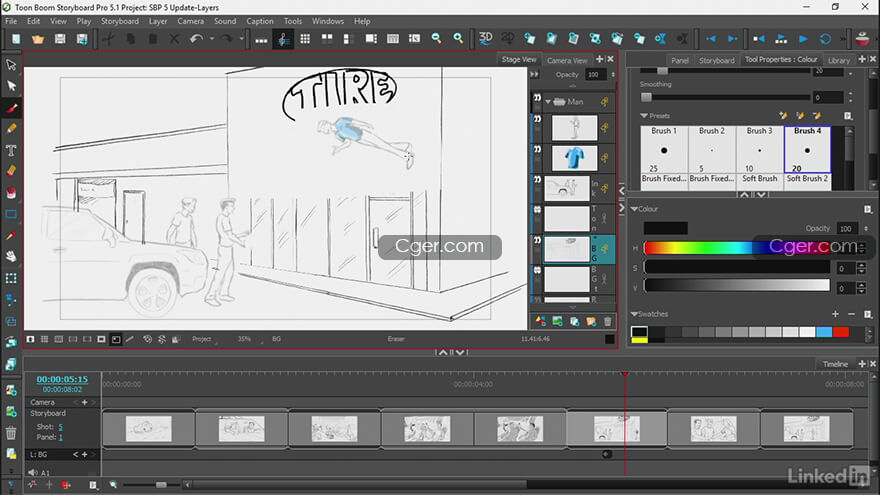Enable 3D mode with the 3D icon
The height and width of the screenshot is (495, 880).
485,39
